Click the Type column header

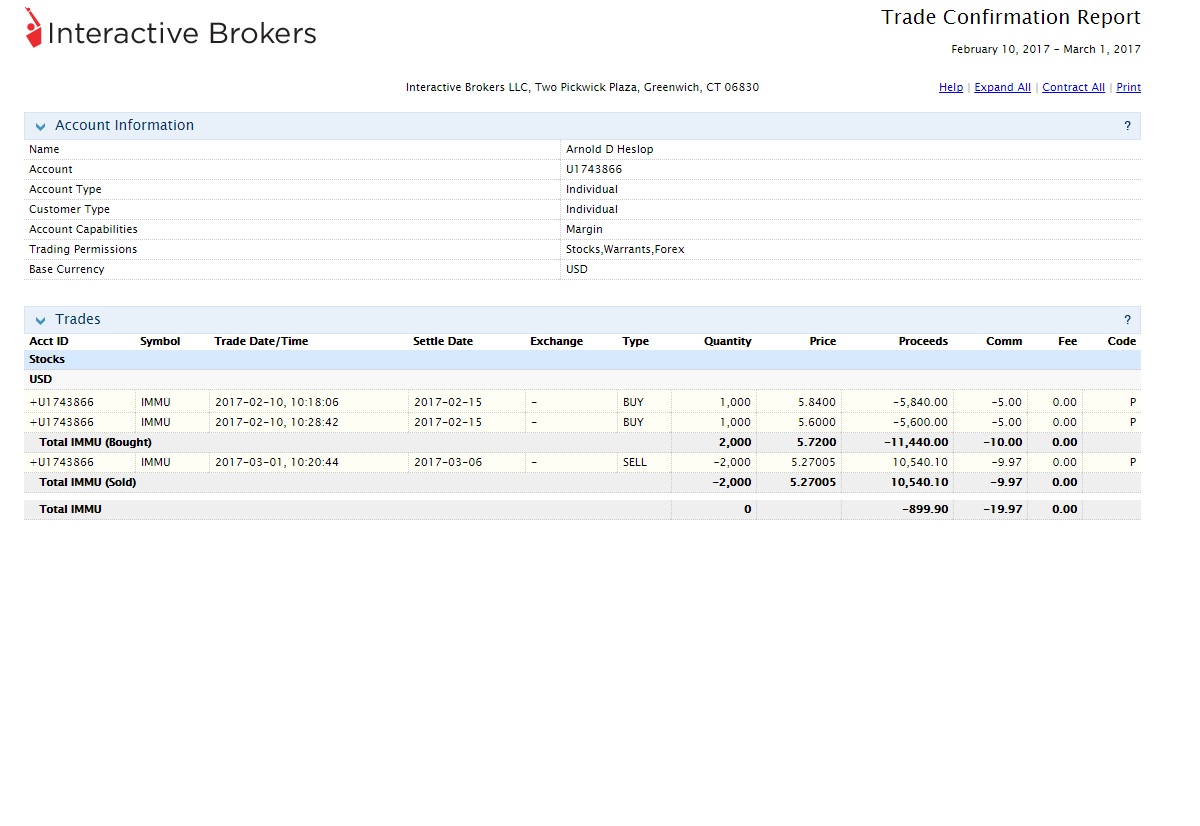(x=635, y=341)
